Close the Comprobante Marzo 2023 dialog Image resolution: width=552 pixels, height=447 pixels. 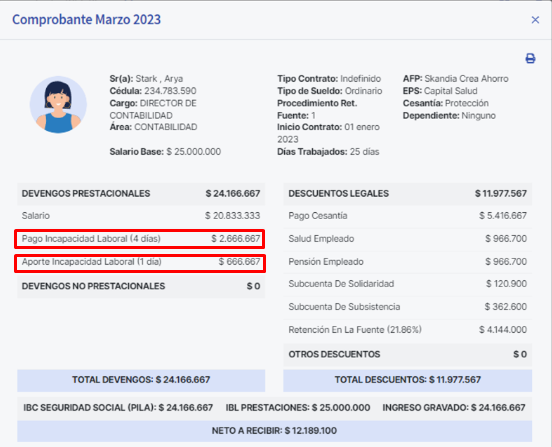coord(535,20)
